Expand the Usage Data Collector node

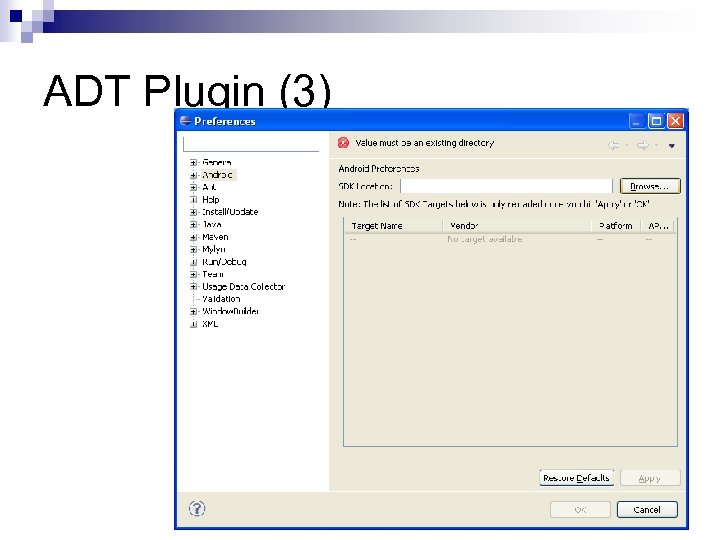193,287
